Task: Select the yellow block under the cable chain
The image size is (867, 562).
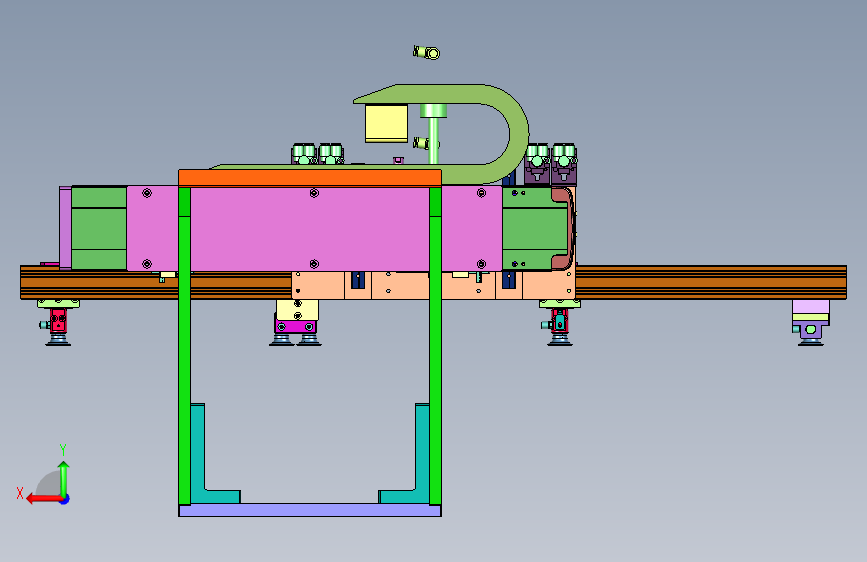Action: pyautogui.click(x=387, y=123)
